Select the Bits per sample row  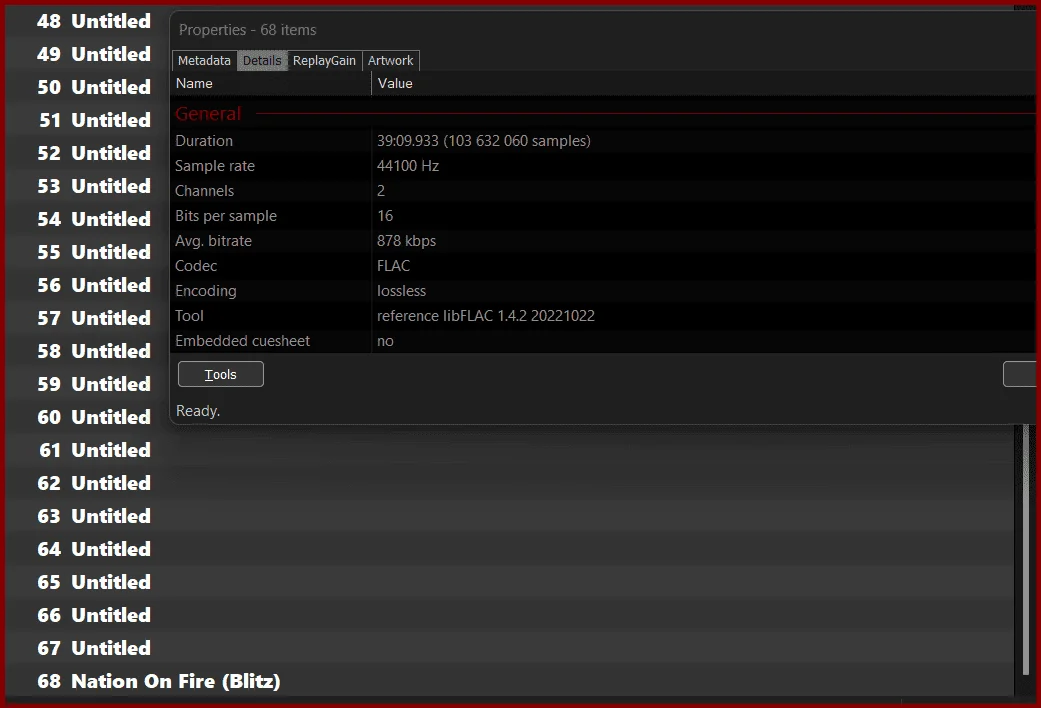(x=605, y=216)
